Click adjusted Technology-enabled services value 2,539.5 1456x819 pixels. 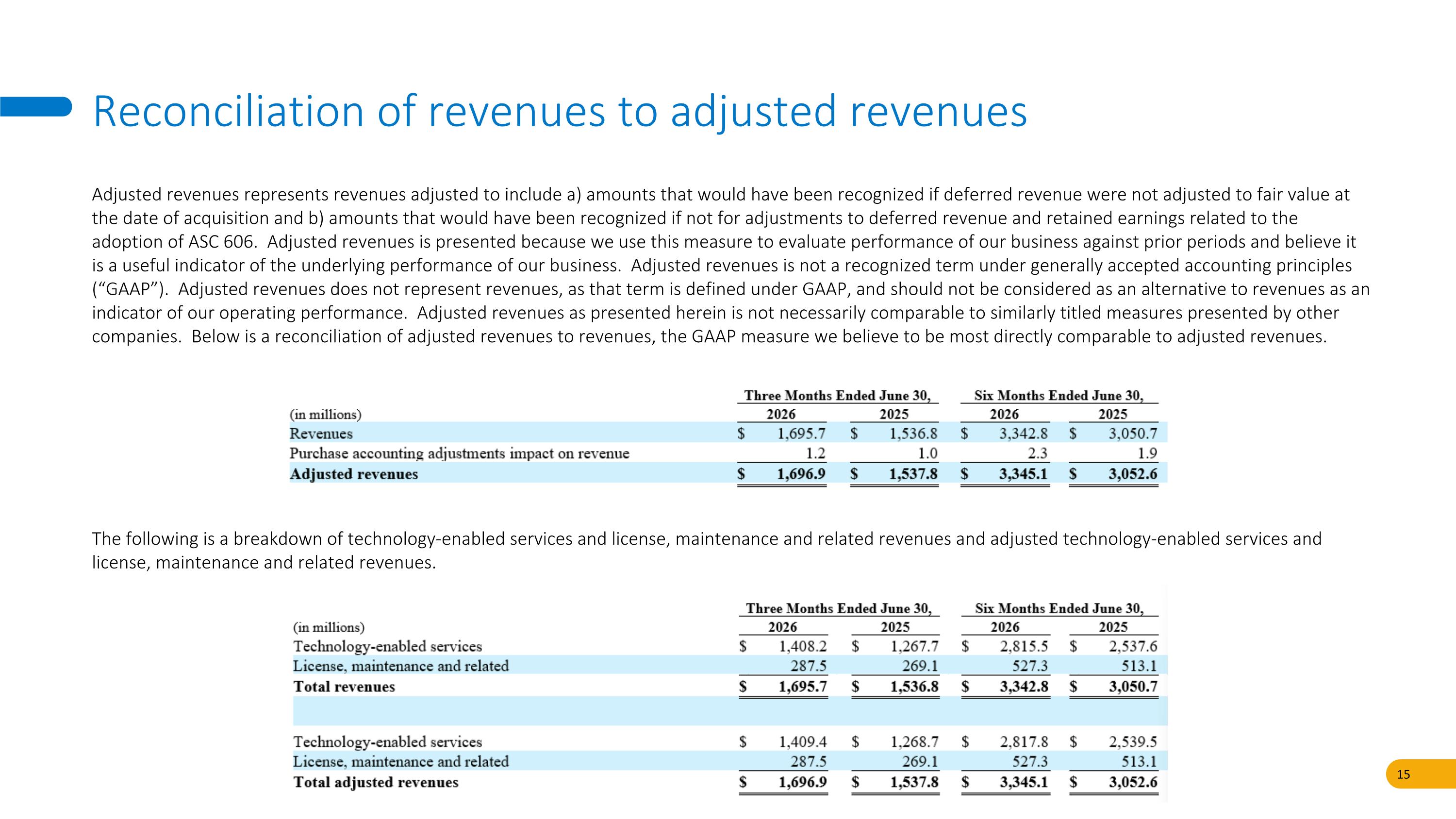1133,741
